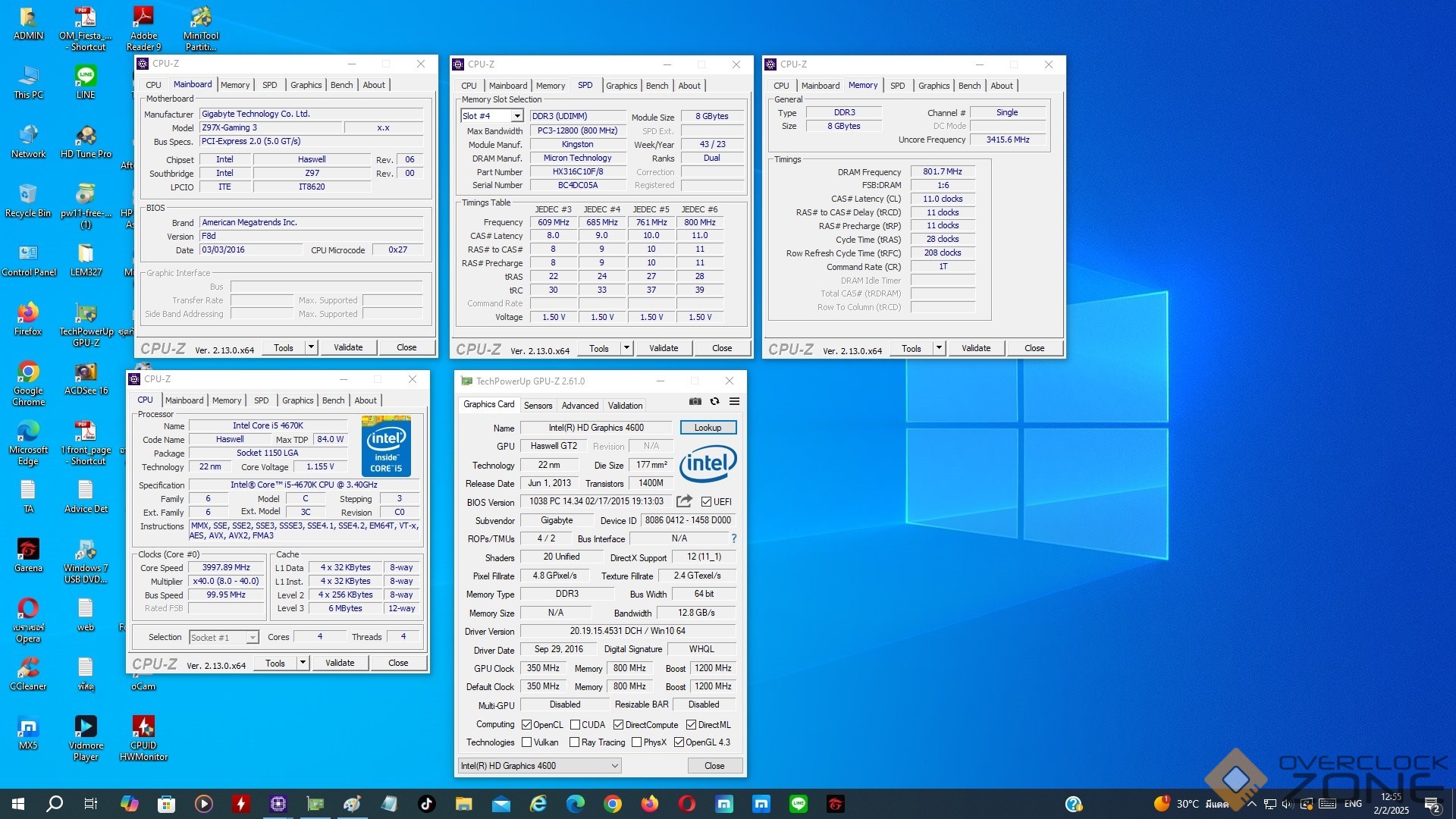
Task: Click the Bus Interface question mark icon
Action: tap(733, 538)
